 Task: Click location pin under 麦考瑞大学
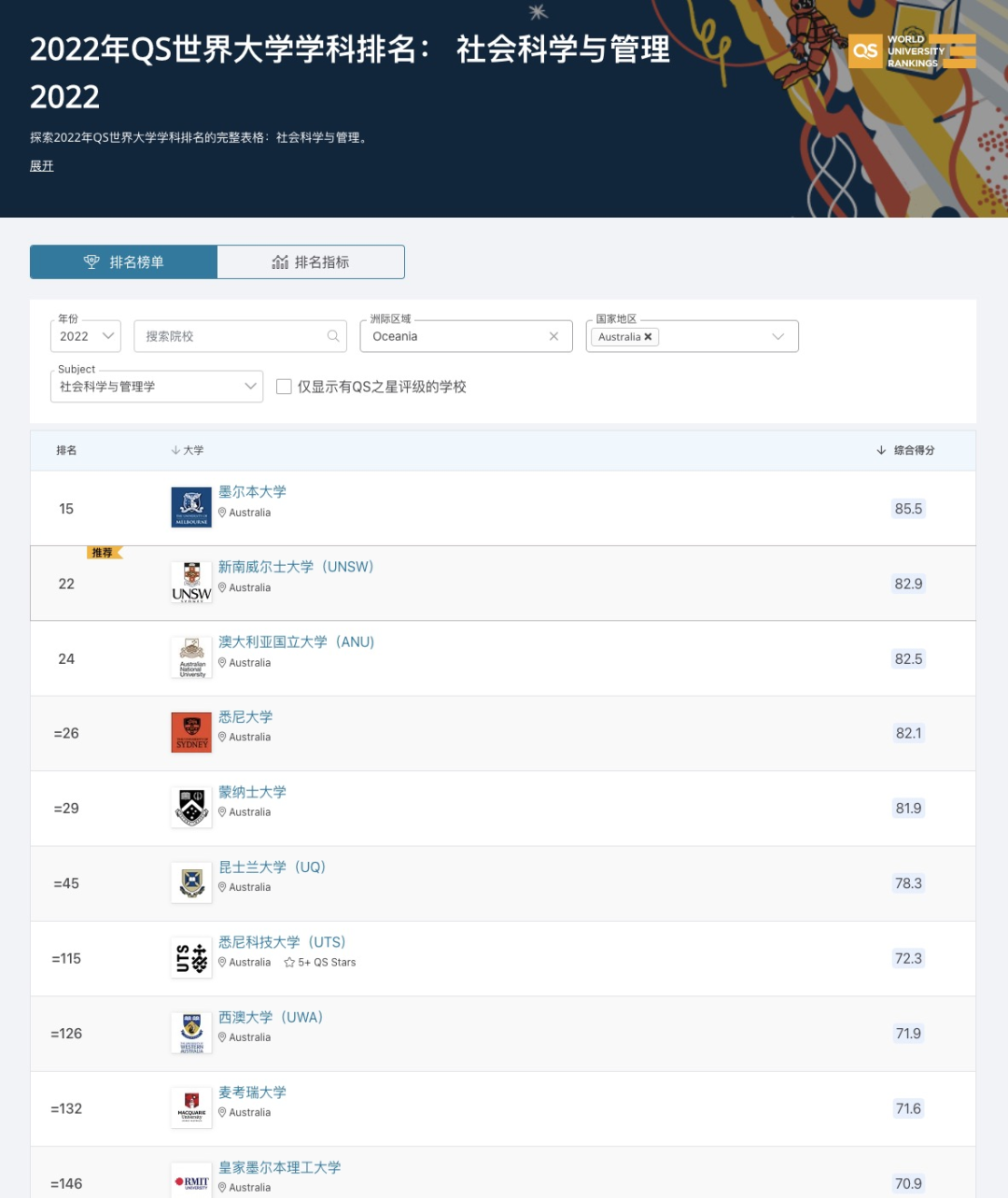[223, 1113]
